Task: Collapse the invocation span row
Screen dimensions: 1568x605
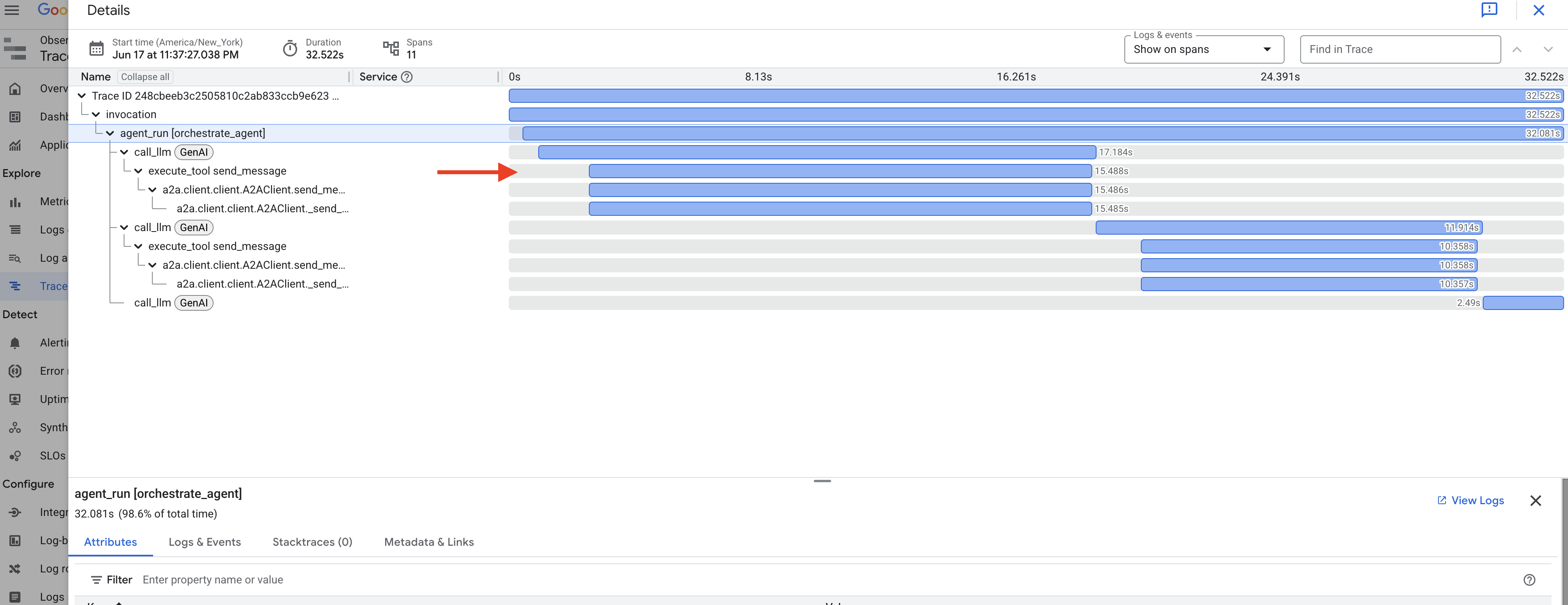Action: 96,115
